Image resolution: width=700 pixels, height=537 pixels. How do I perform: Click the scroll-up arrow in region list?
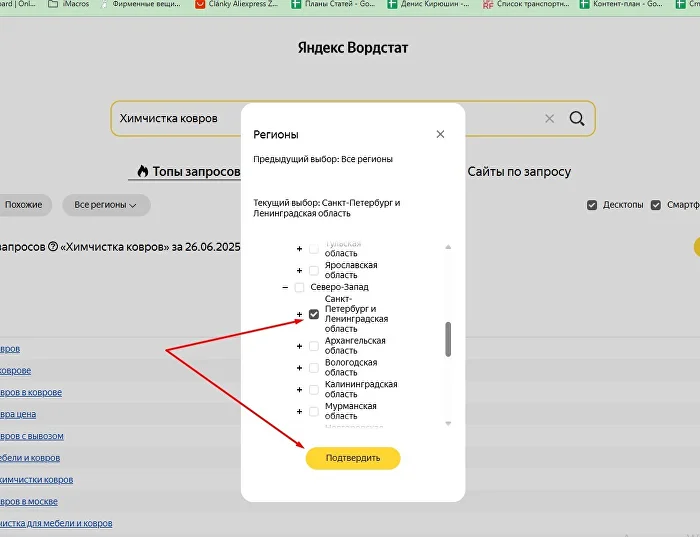pyautogui.click(x=448, y=247)
